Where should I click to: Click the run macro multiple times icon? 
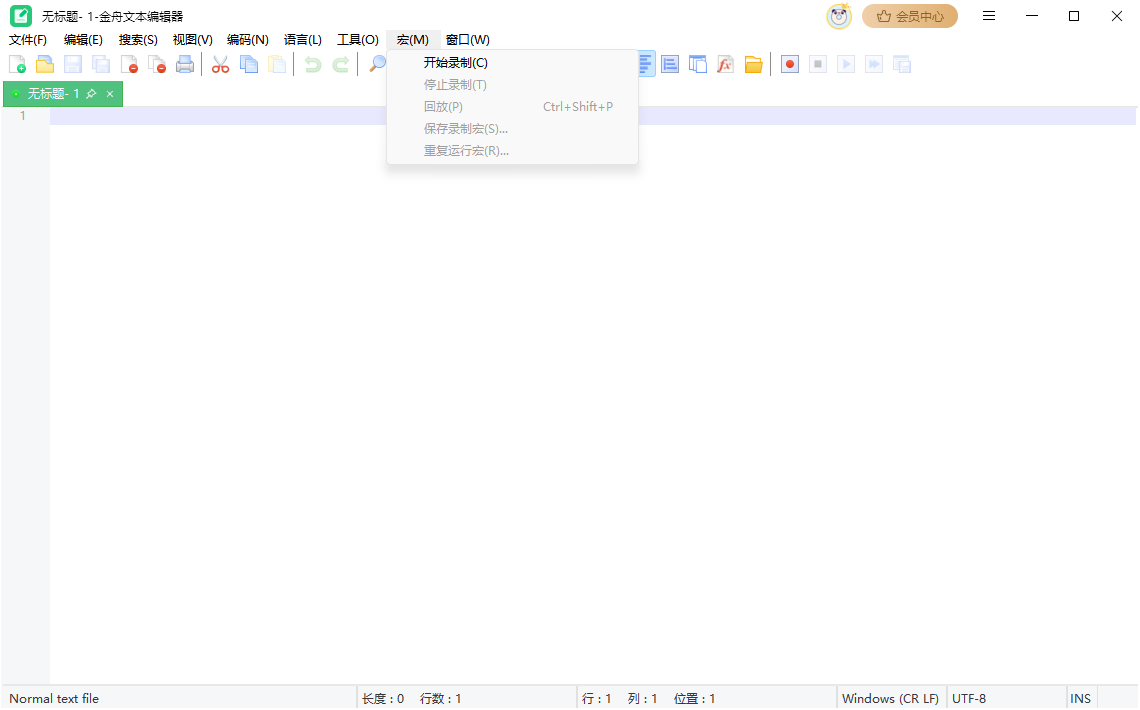pos(874,64)
